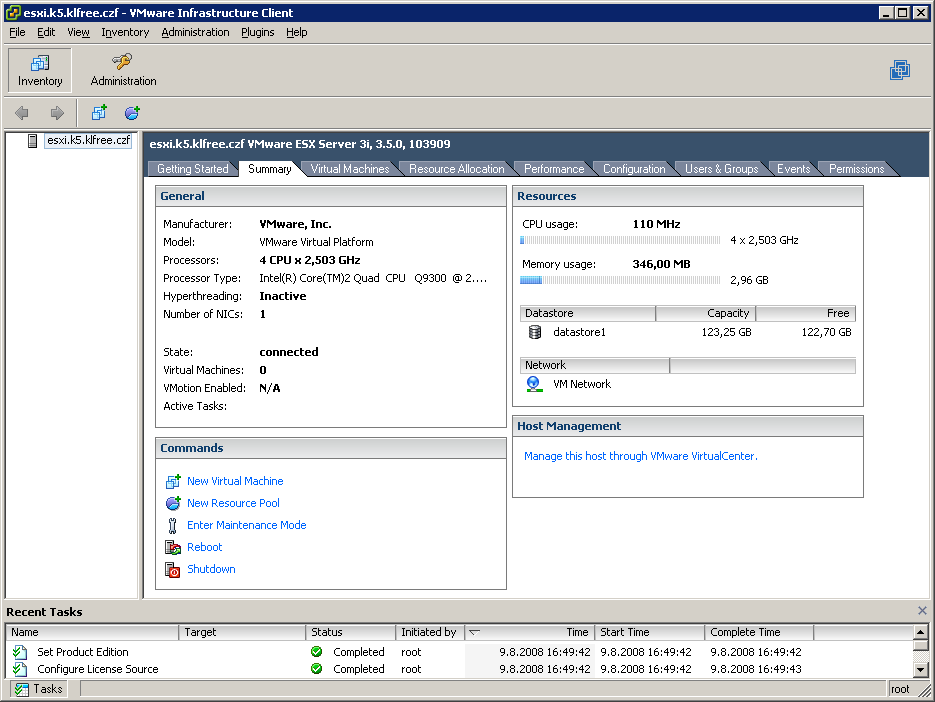Click the Set Product Edition task icon

(x=20, y=652)
